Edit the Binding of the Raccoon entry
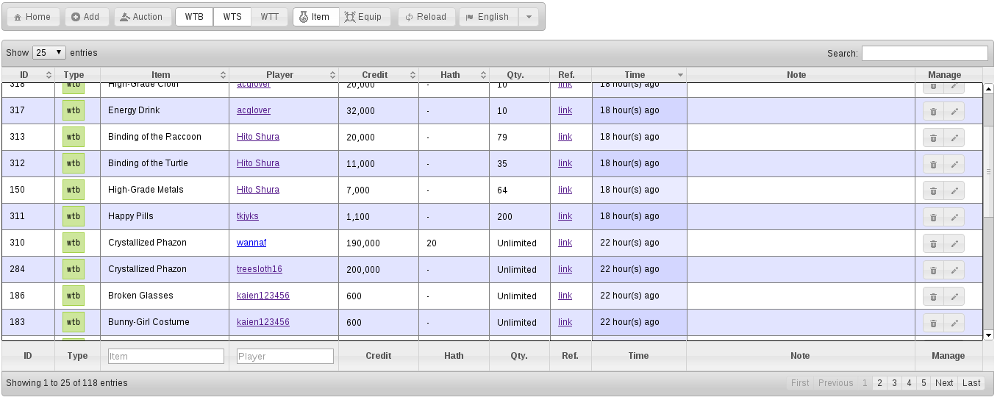The image size is (1000, 400). (954, 138)
